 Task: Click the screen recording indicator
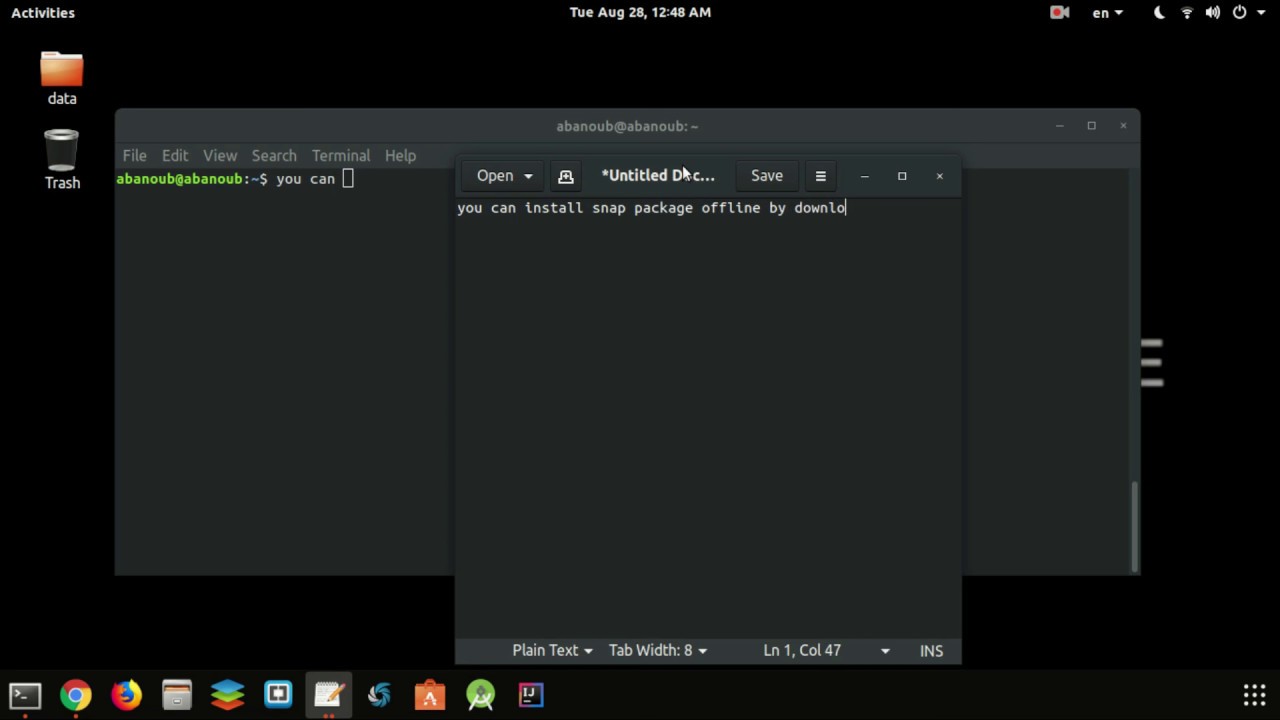[x=1060, y=13]
